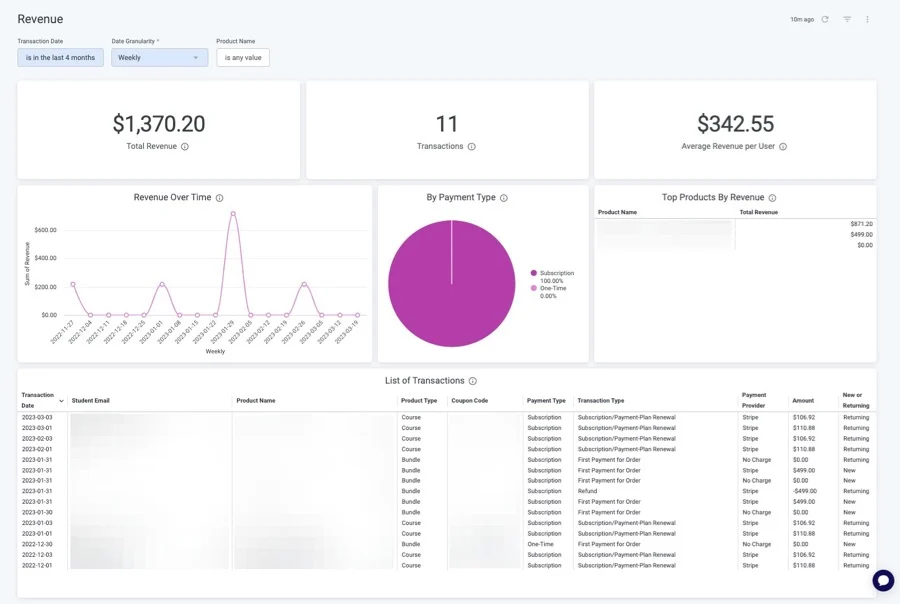Click the By Payment Type info icon
This screenshot has width=900, height=604.
[503, 198]
